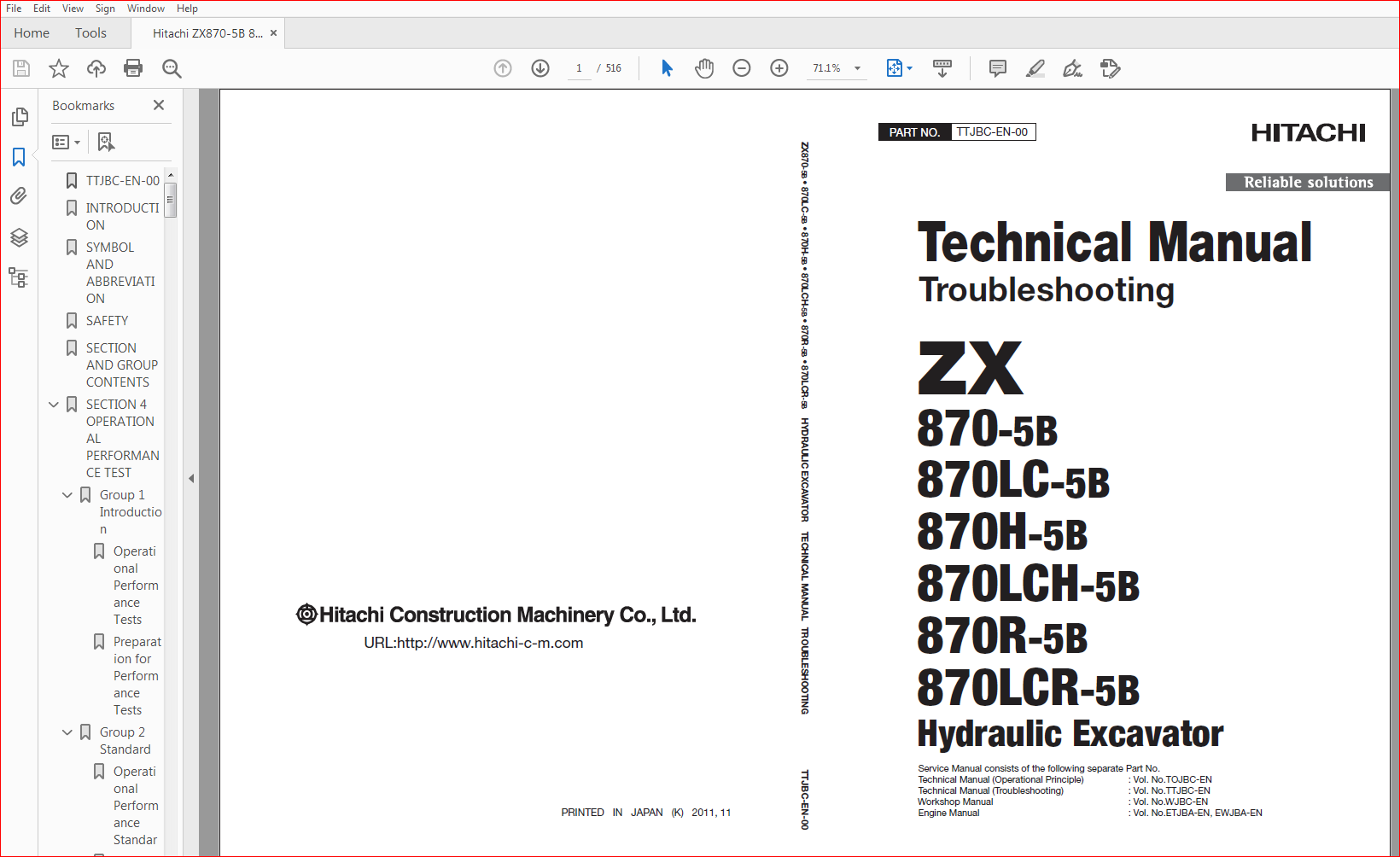Switch to the Tools tab

(x=90, y=33)
